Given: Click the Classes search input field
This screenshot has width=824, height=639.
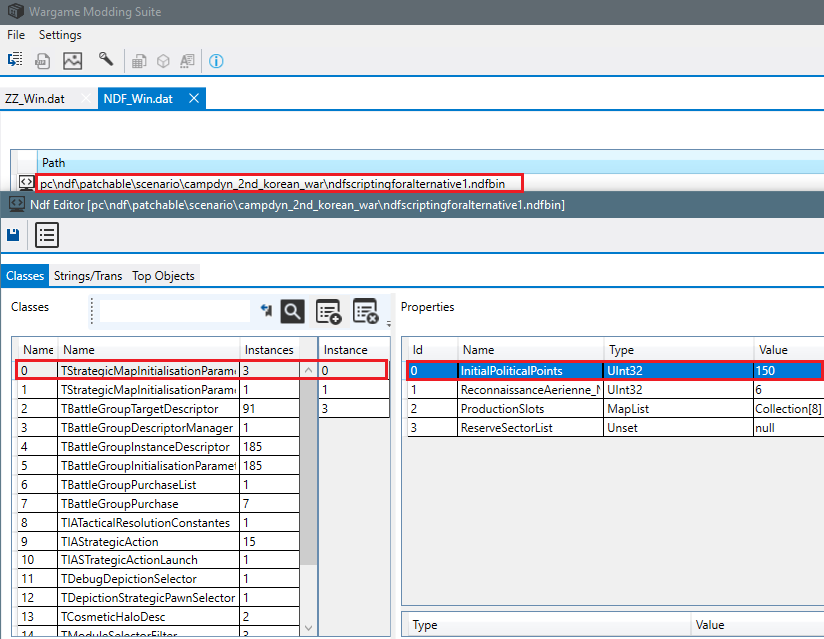Looking at the screenshot, I should pyautogui.click(x=174, y=311).
